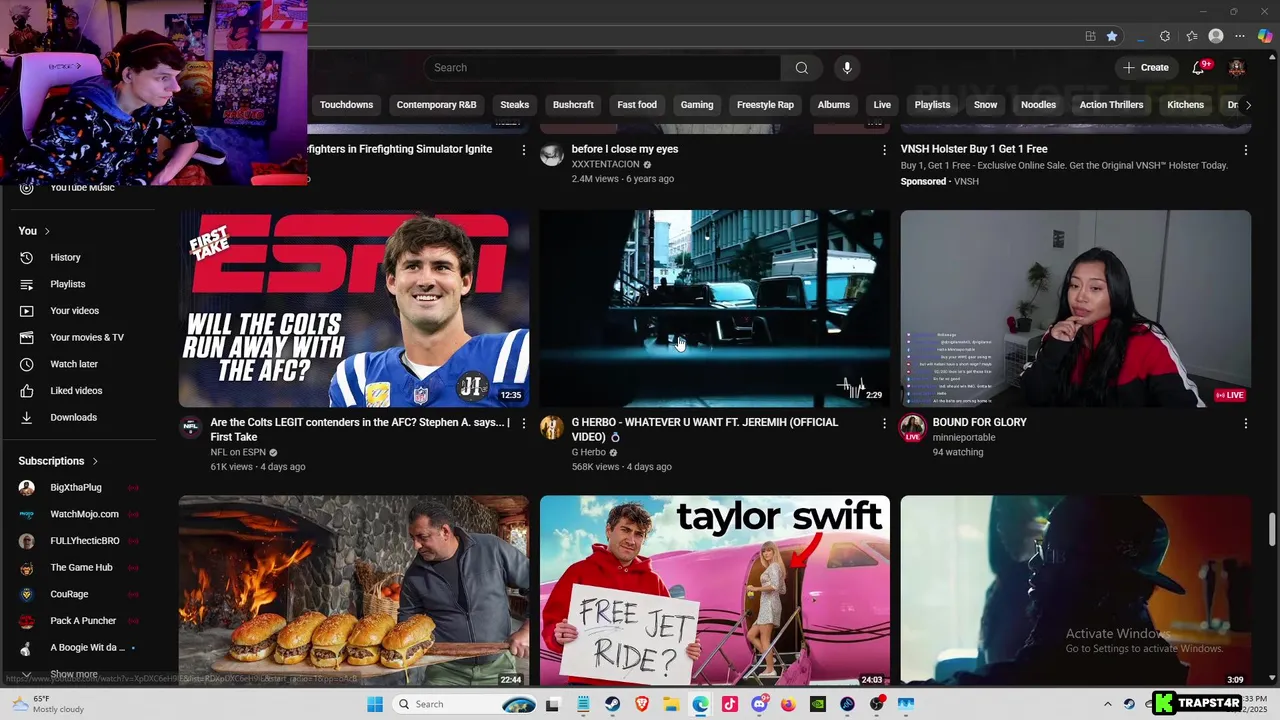Open the Windows Start button
The width and height of the screenshot is (1280, 720).
pos(375,704)
